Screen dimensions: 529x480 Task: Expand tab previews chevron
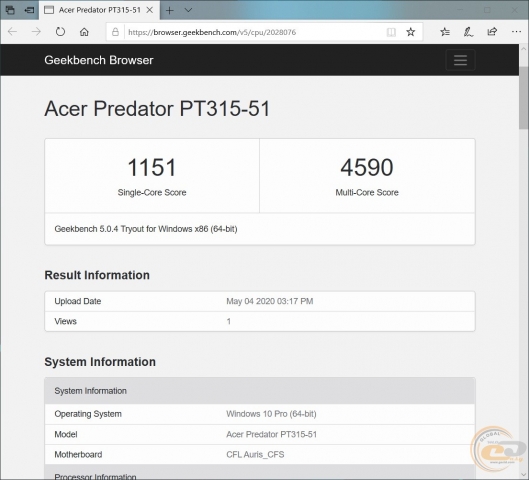(188, 10)
